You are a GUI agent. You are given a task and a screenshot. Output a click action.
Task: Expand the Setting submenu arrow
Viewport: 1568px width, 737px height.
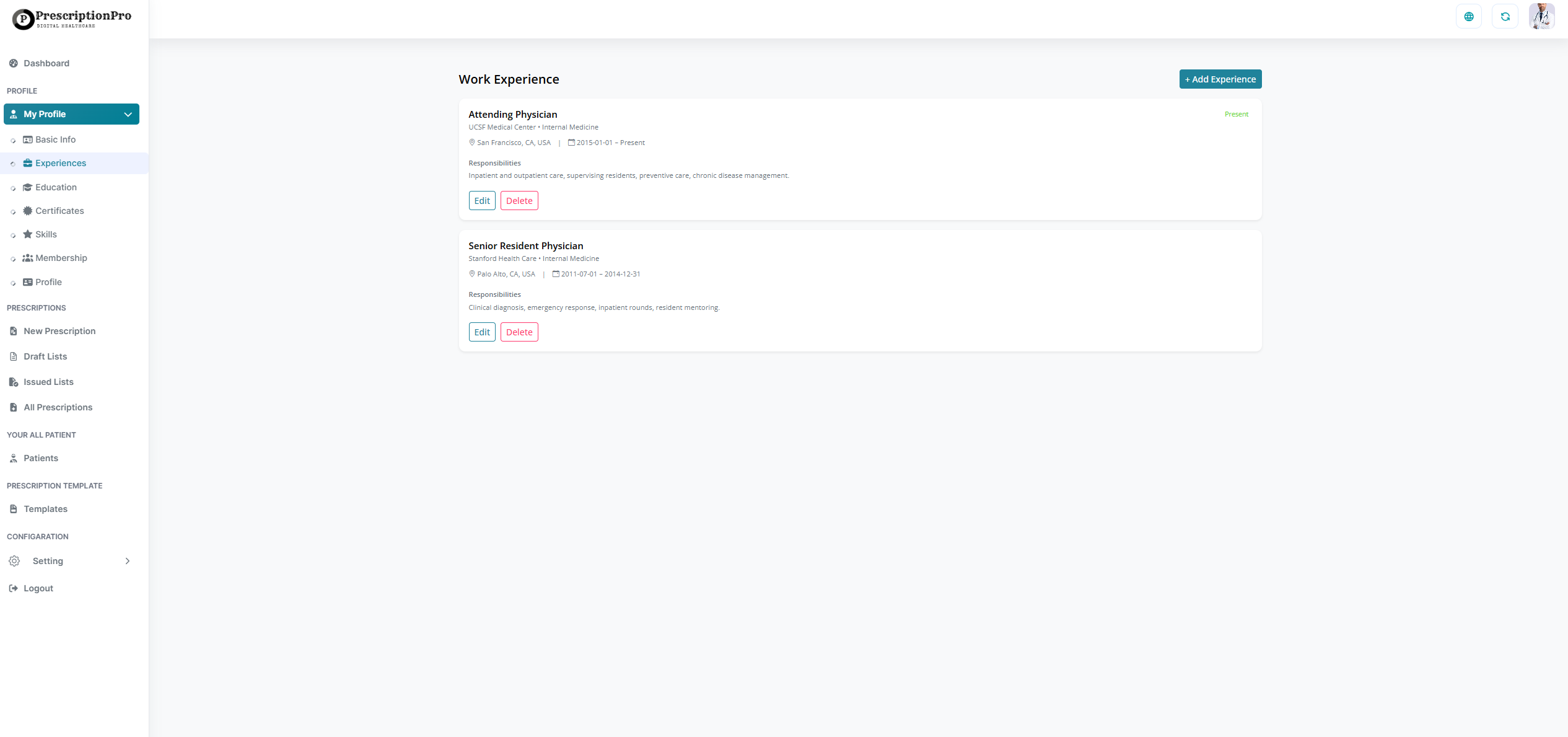(128, 561)
